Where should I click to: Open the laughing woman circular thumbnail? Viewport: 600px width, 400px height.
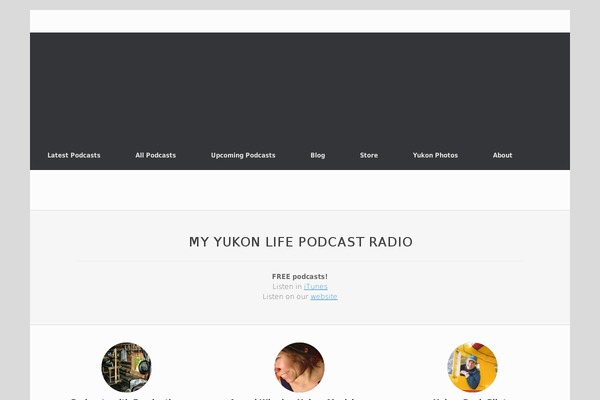point(299,367)
